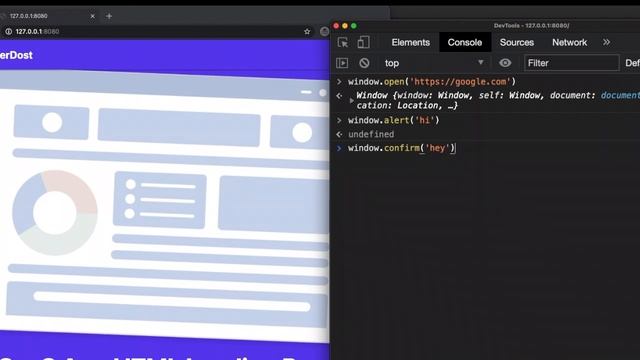The width and height of the screenshot is (640, 360).
Task: Minimize DevTools with yellow button
Action: tap(345, 26)
